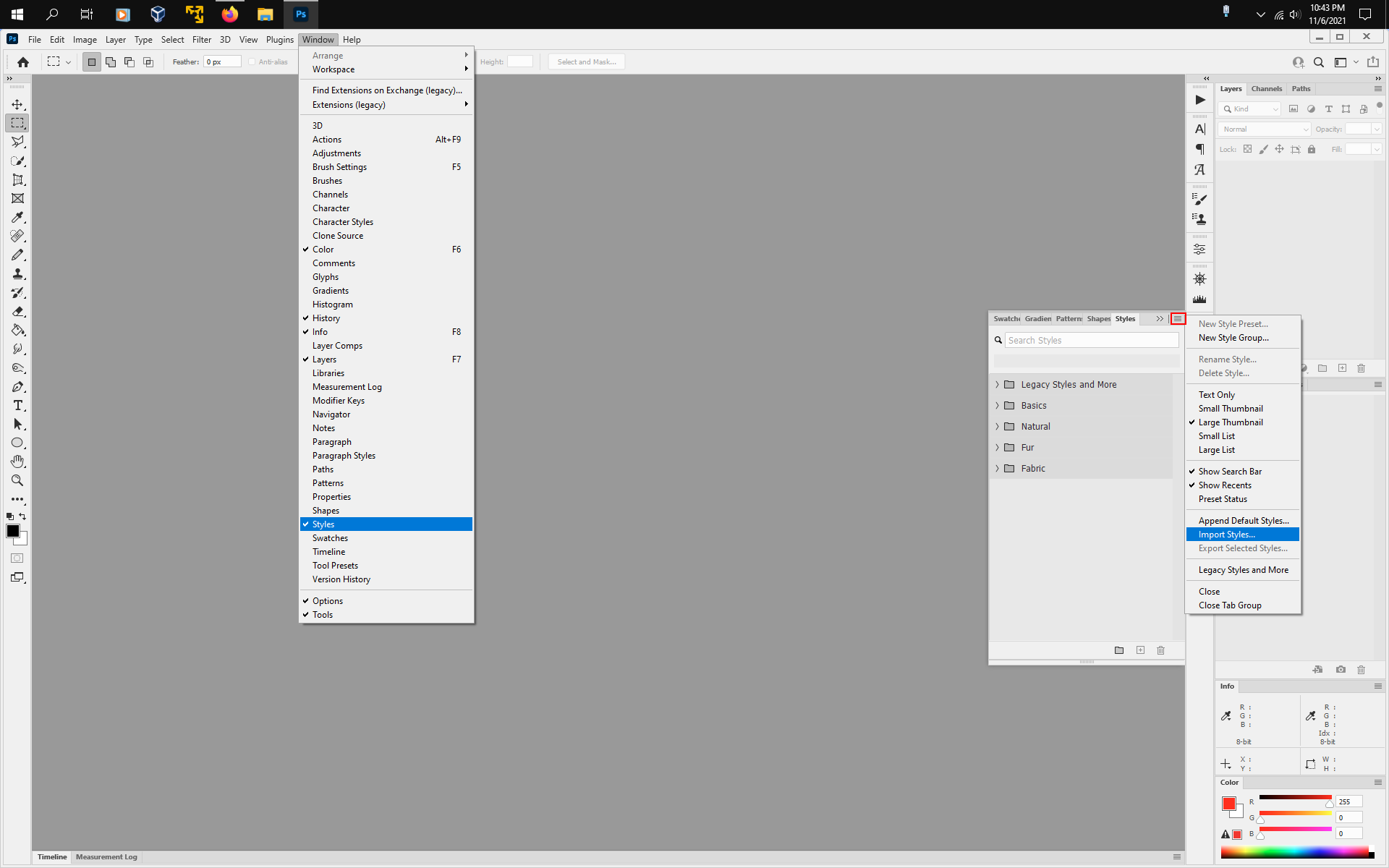Viewport: 1389px width, 868px height.
Task: Select the Horizontal Type tool
Action: [x=18, y=406]
